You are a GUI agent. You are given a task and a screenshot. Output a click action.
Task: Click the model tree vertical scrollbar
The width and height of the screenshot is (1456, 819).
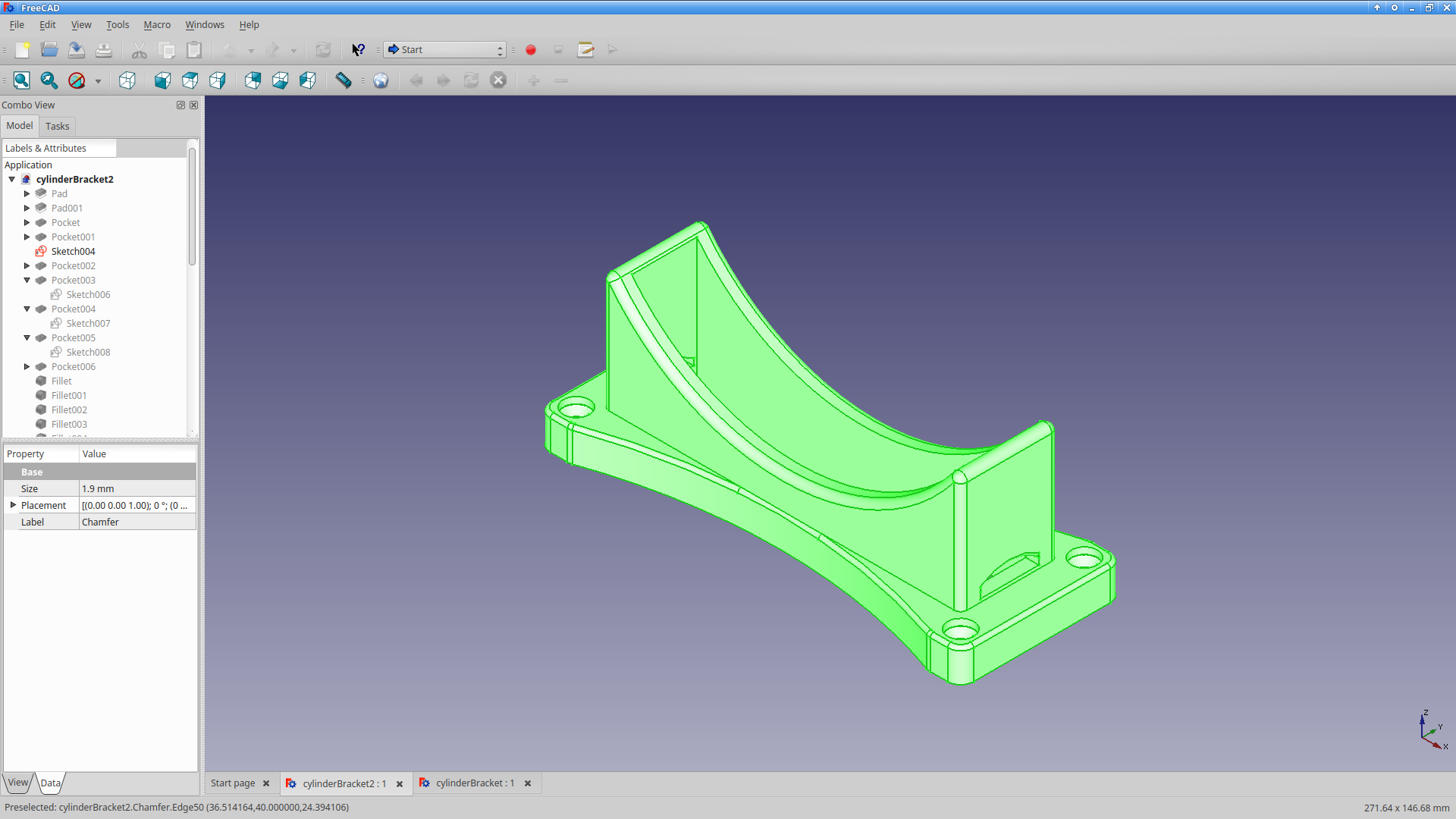[192, 206]
